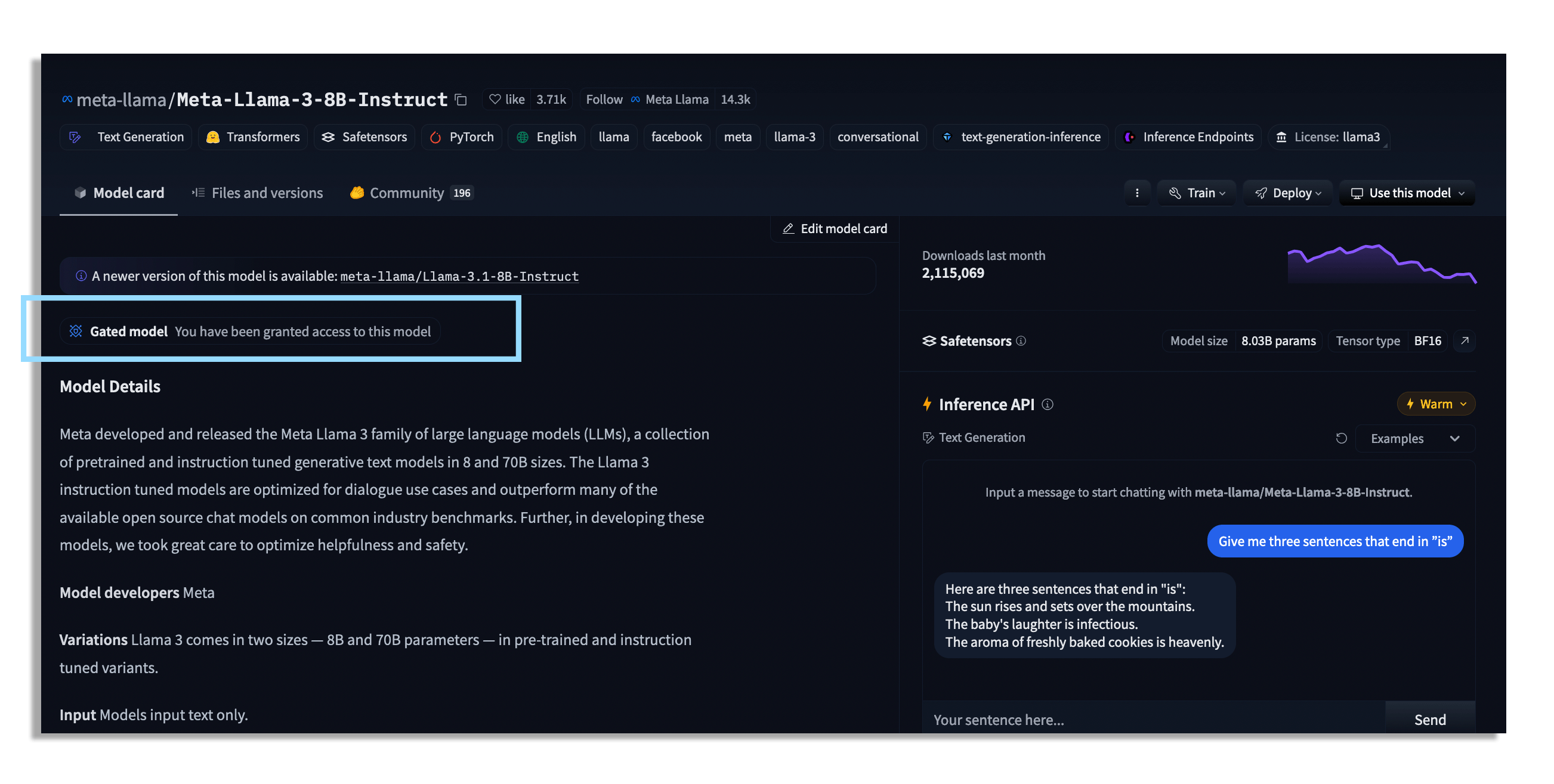Open the Llama-3.1-8B-Instruct newer version link
This screenshot has height=784, width=1554.
(459, 276)
